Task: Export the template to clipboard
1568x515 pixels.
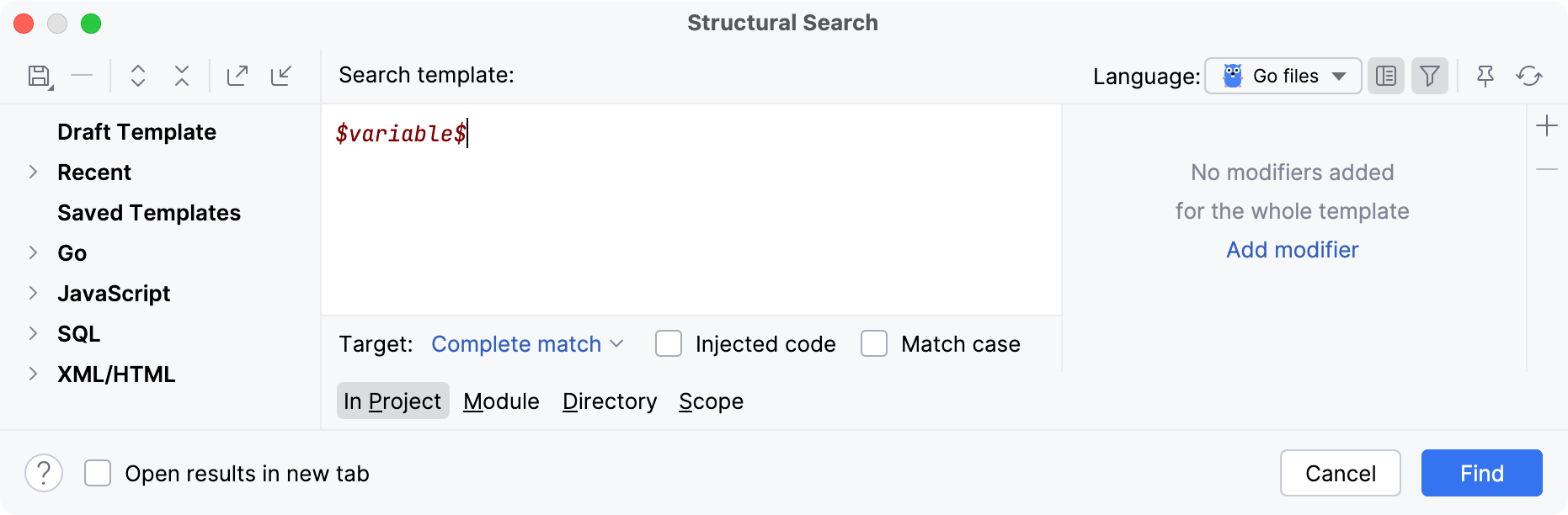Action: (237, 76)
